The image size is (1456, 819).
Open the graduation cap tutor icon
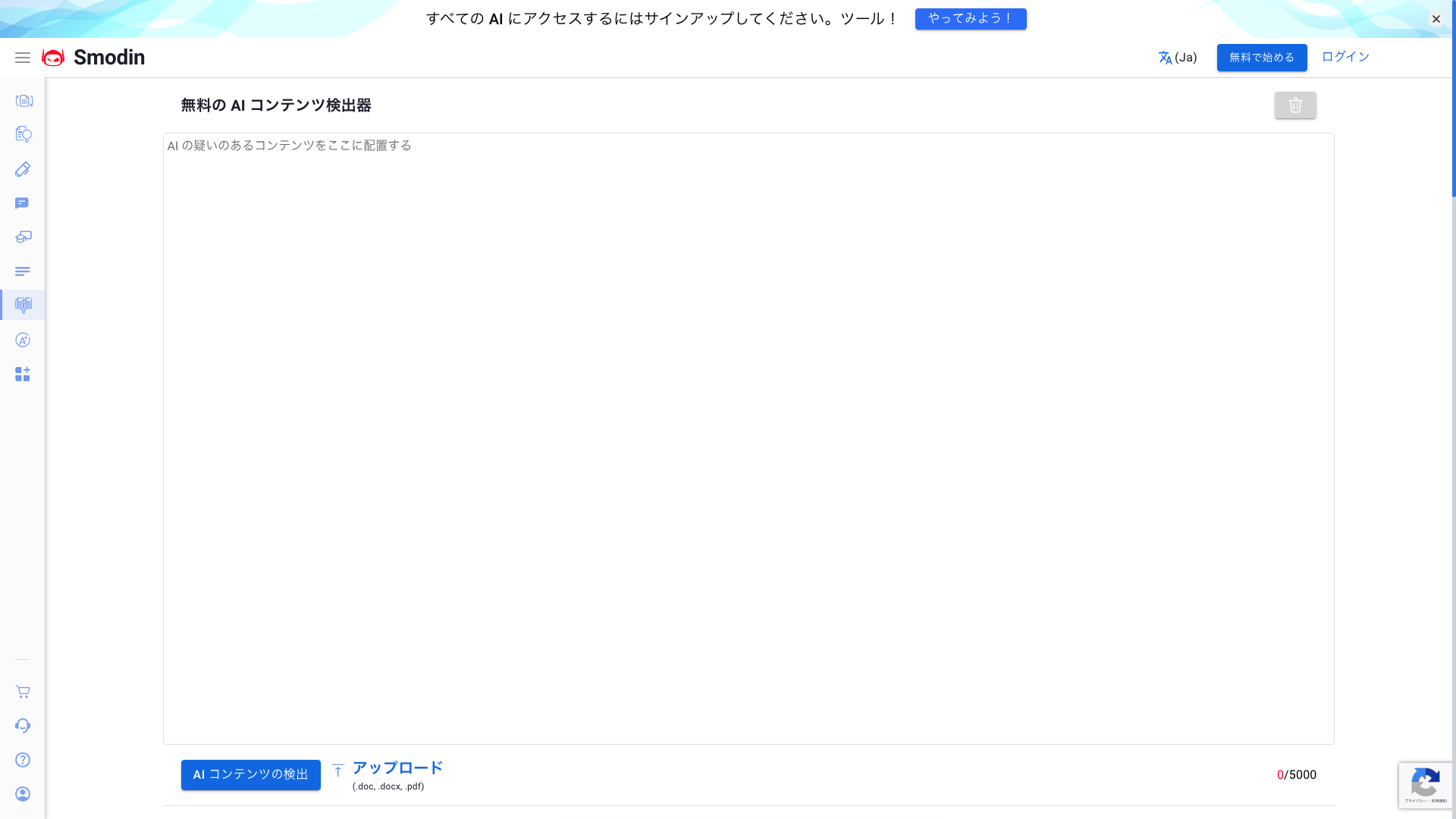pos(24,237)
